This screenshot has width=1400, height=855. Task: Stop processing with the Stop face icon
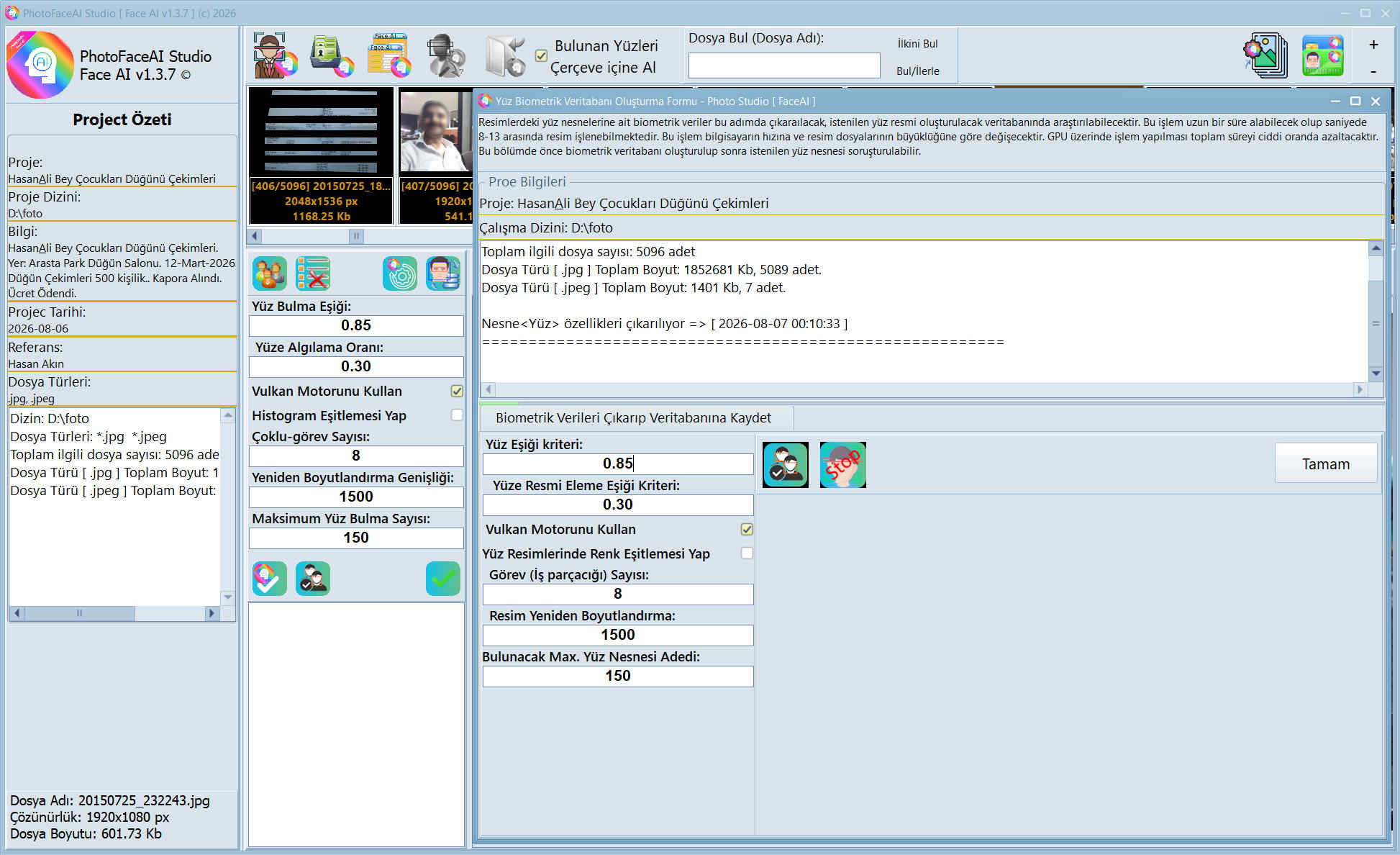tap(843, 465)
